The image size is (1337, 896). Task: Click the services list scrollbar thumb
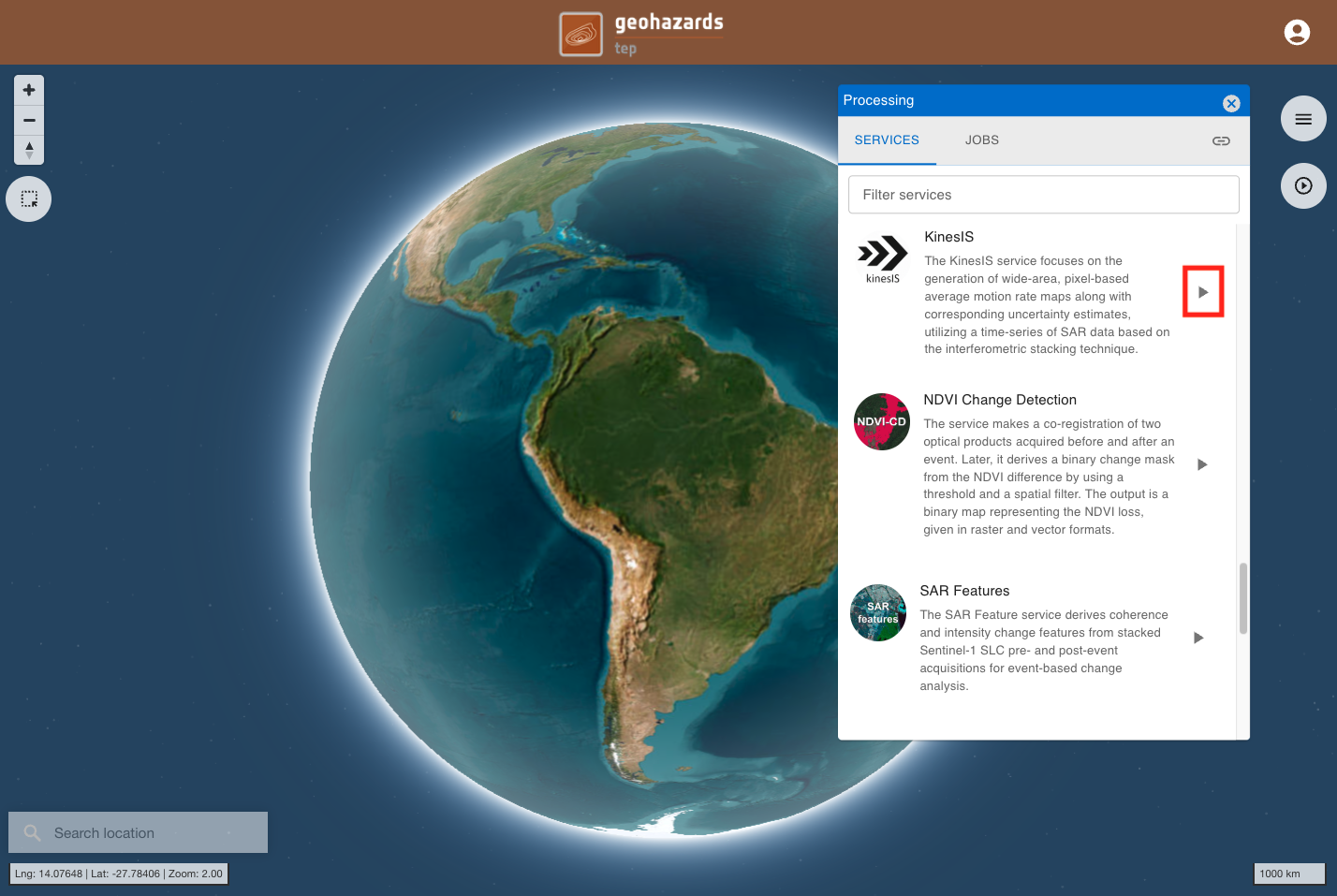click(1243, 598)
